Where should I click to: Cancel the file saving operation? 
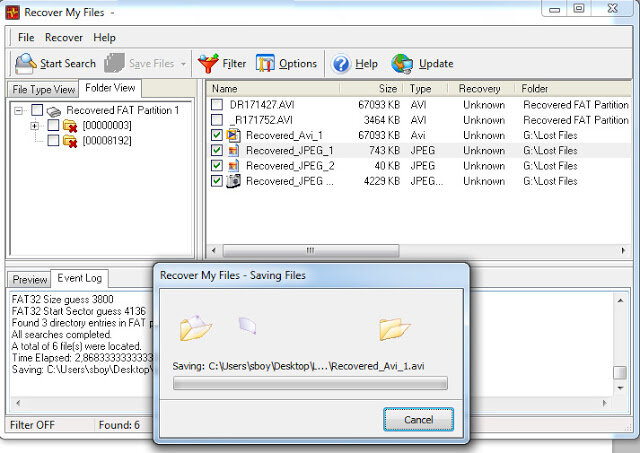point(418,420)
